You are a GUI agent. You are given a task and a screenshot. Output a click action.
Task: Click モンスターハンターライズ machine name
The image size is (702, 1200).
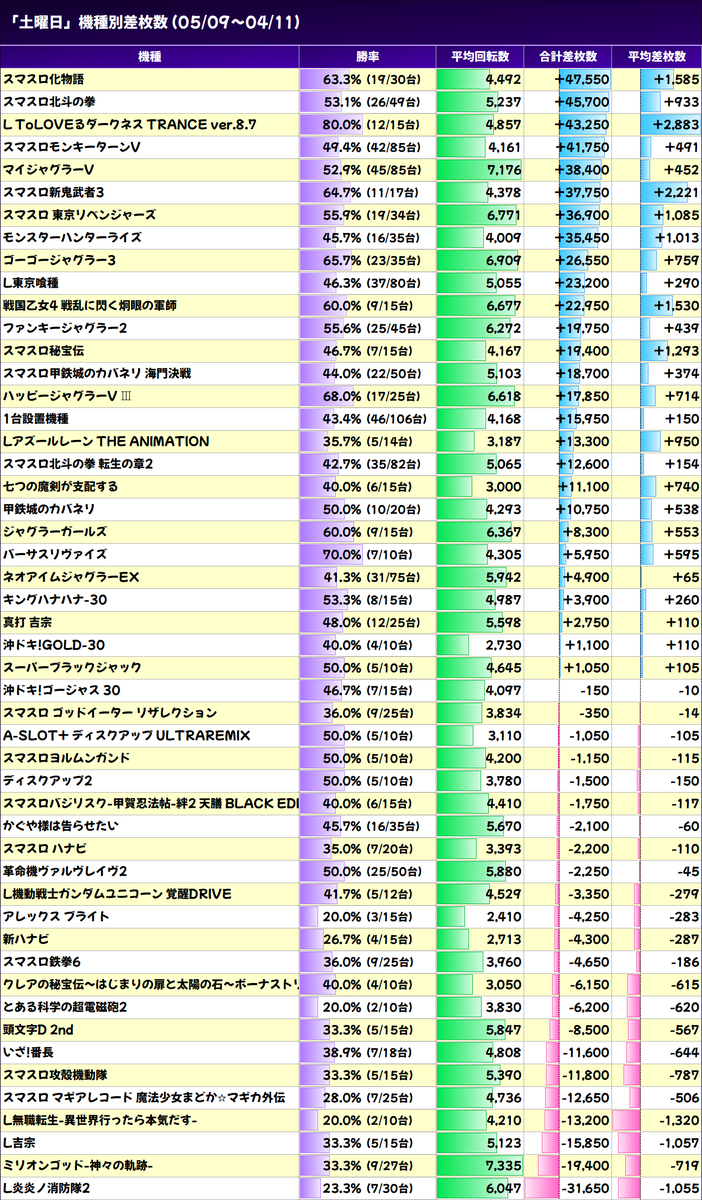click(x=72, y=238)
